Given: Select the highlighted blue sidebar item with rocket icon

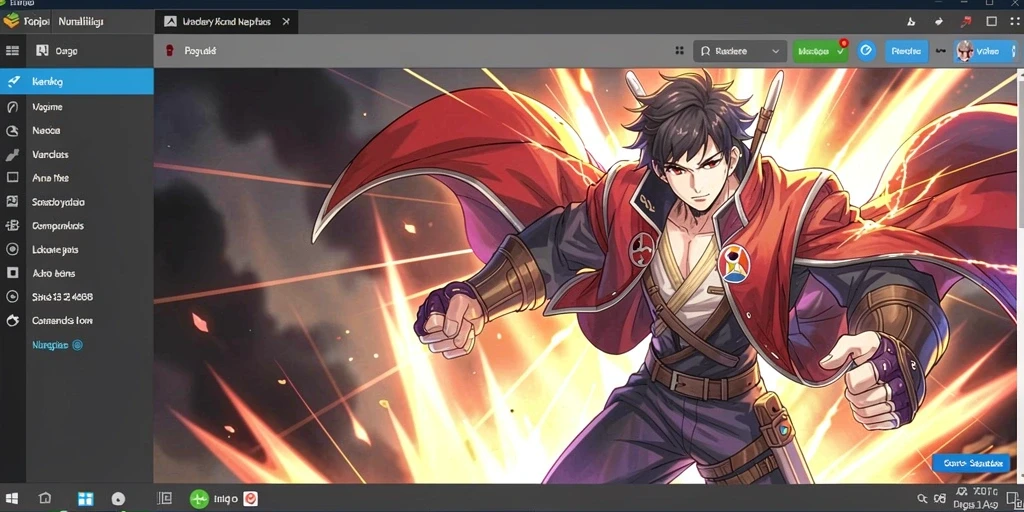Looking at the screenshot, I should click(76, 82).
